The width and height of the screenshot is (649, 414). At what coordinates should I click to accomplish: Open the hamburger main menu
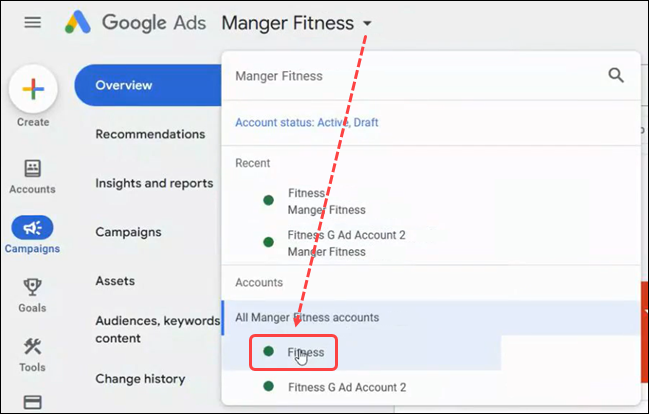click(33, 22)
